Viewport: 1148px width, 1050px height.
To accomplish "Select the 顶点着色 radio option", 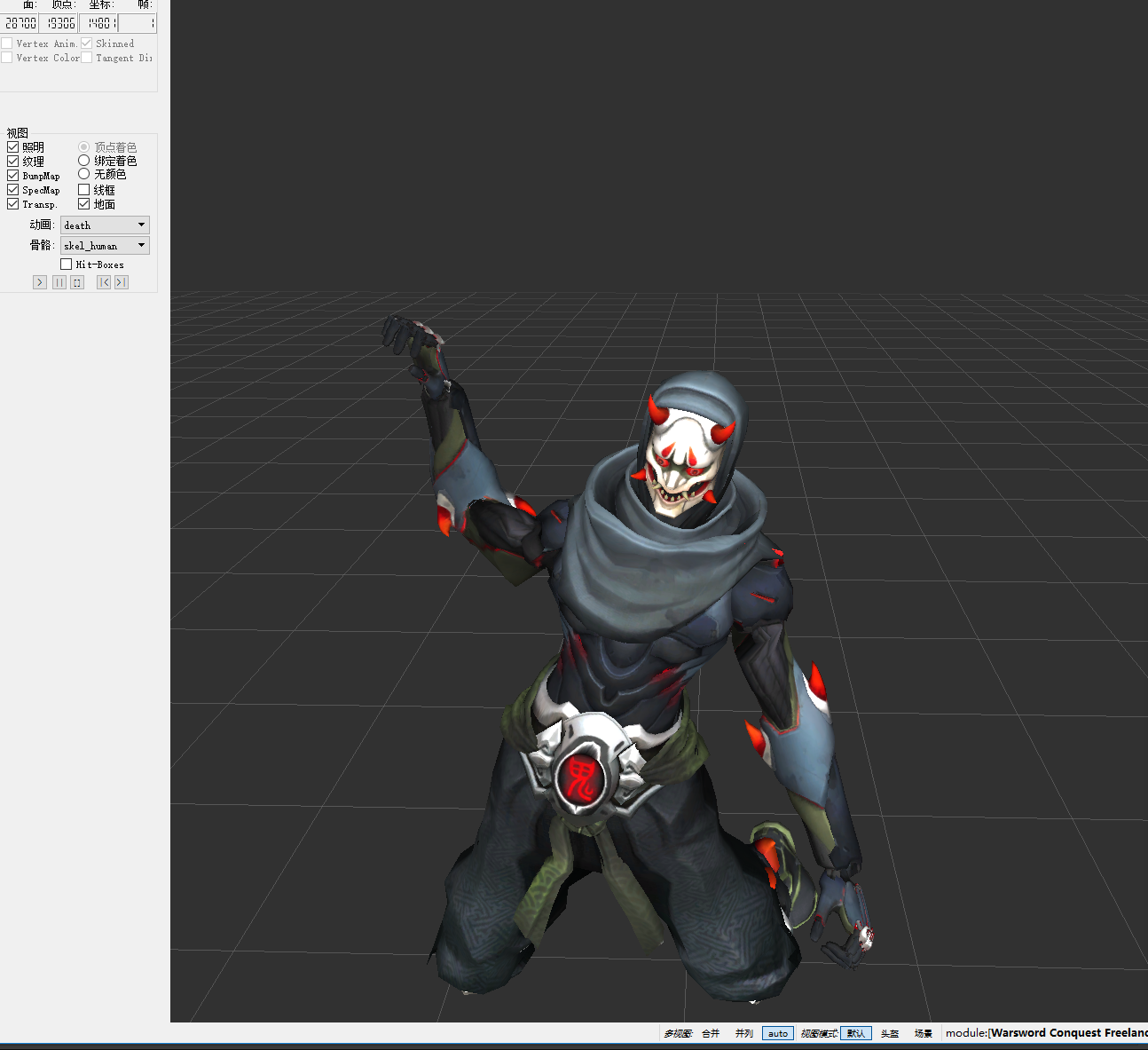I will (84, 147).
